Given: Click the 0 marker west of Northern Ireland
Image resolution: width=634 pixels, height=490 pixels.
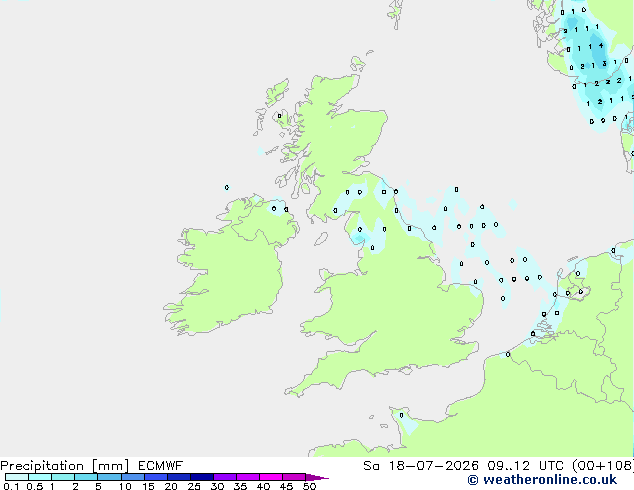Looking at the screenshot, I should (x=227, y=187).
